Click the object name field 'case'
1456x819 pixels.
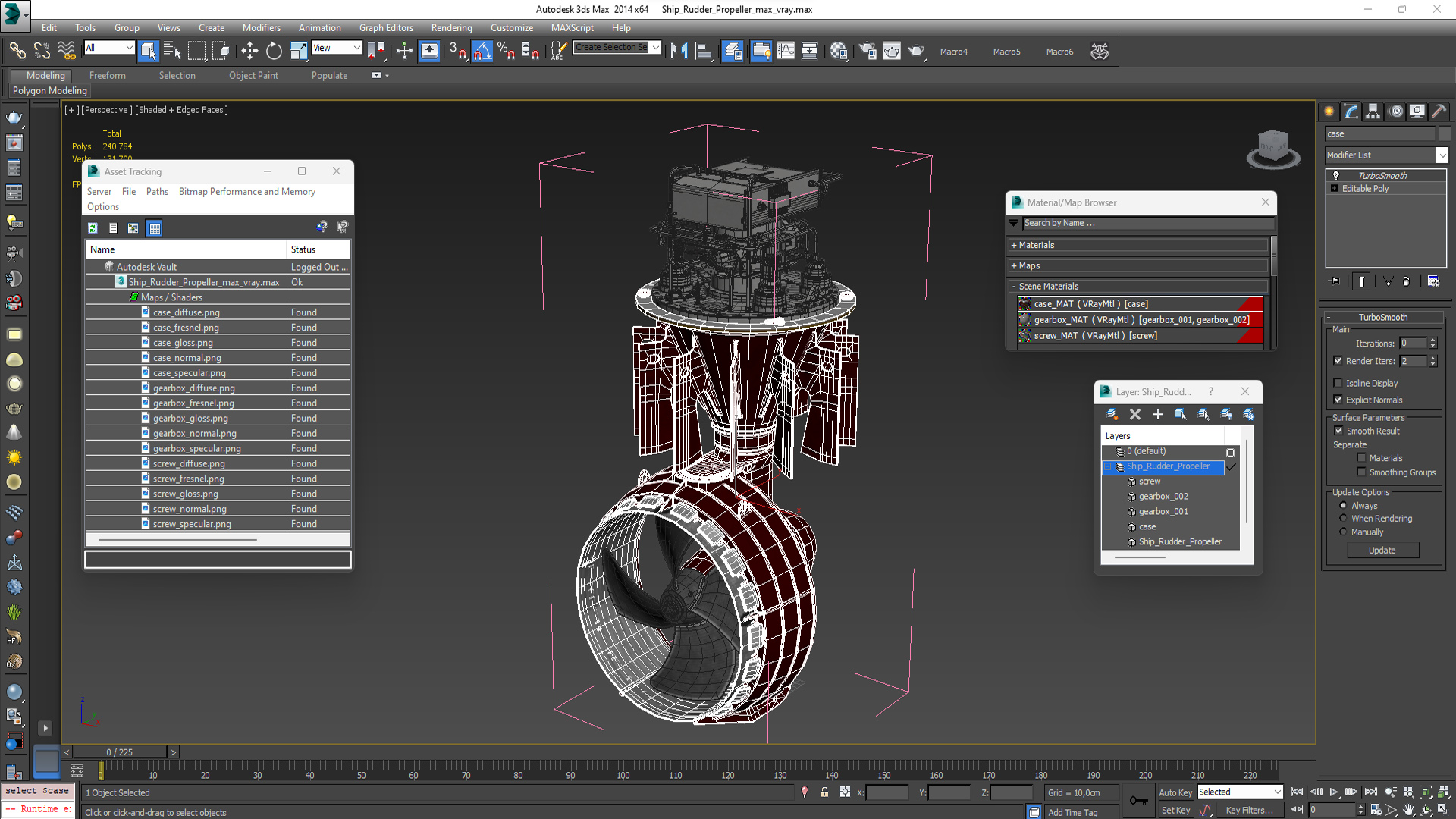tap(1379, 133)
